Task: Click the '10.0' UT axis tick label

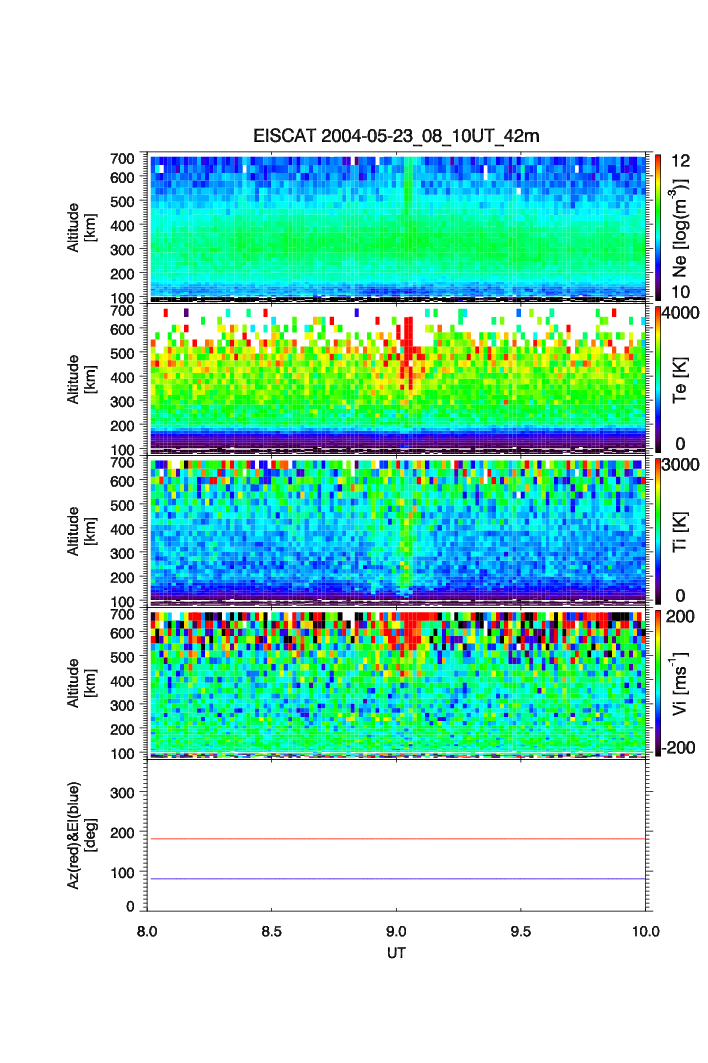Action: pyautogui.click(x=646, y=931)
